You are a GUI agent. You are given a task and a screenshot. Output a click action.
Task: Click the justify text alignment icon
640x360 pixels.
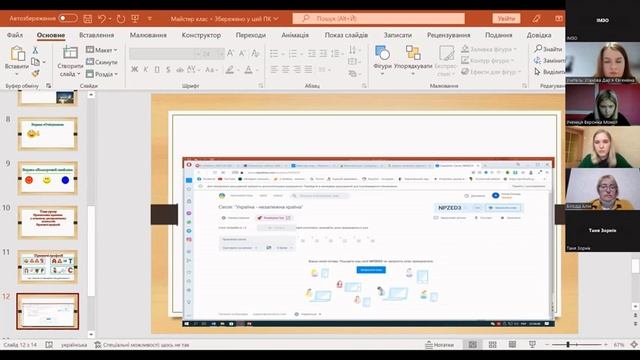pyautogui.click(x=308, y=70)
